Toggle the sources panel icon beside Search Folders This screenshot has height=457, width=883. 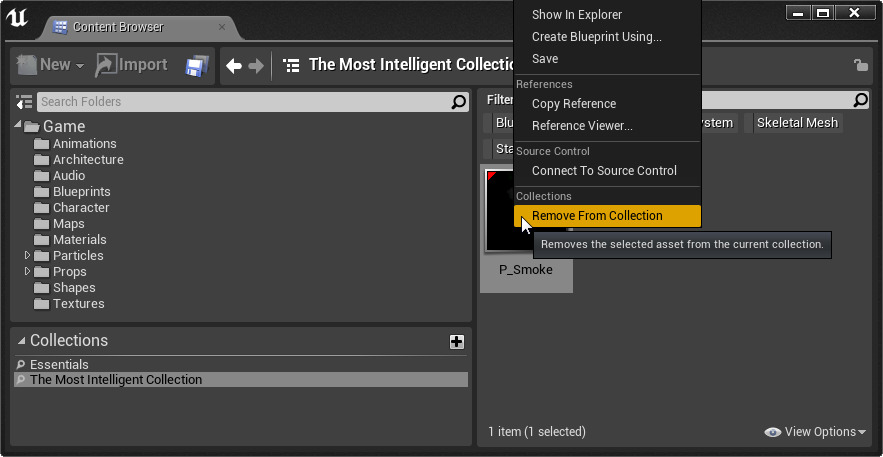click(x=24, y=102)
